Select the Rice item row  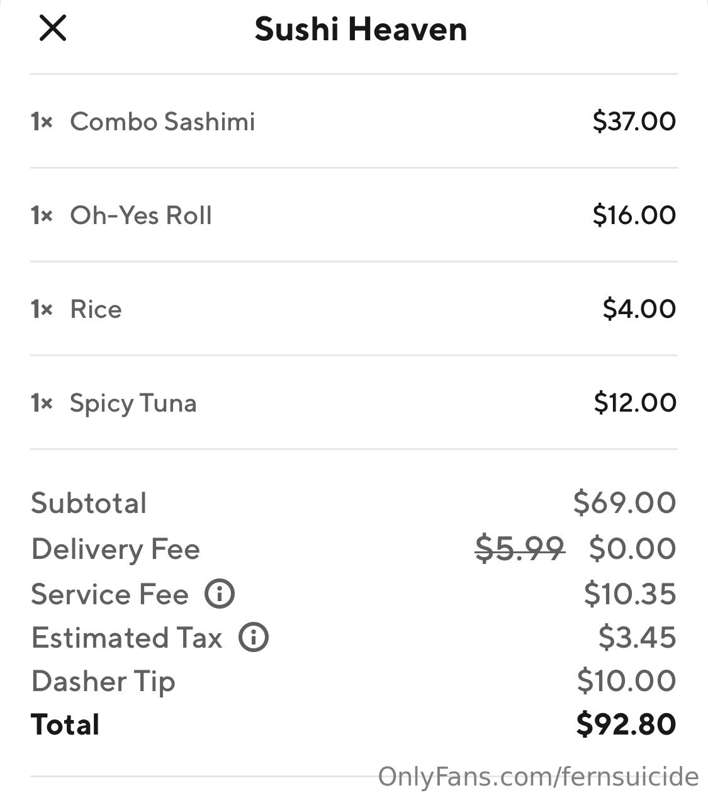(x=353, y=309)
